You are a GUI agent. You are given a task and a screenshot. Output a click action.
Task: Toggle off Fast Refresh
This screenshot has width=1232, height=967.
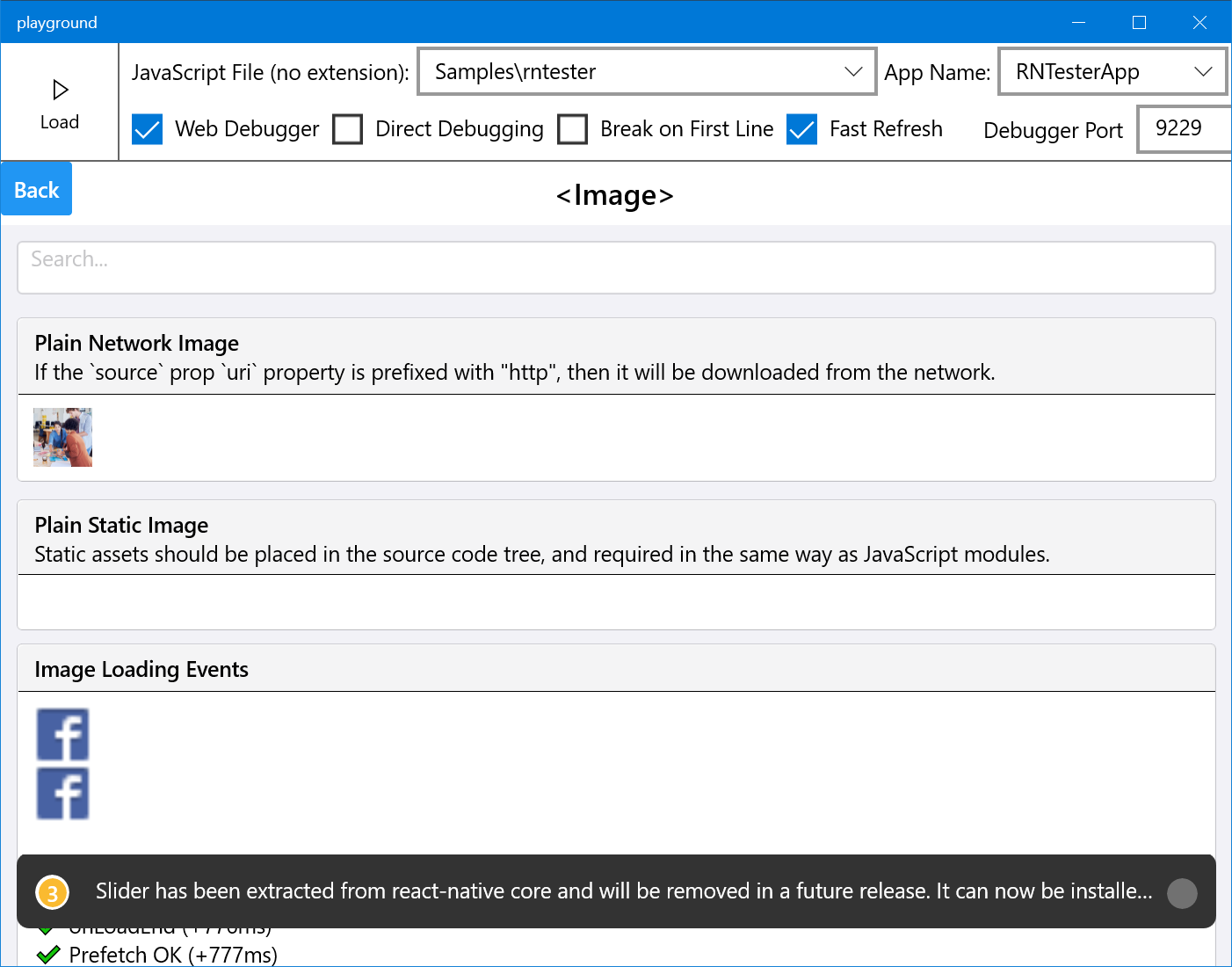click(x=801, y=129)
